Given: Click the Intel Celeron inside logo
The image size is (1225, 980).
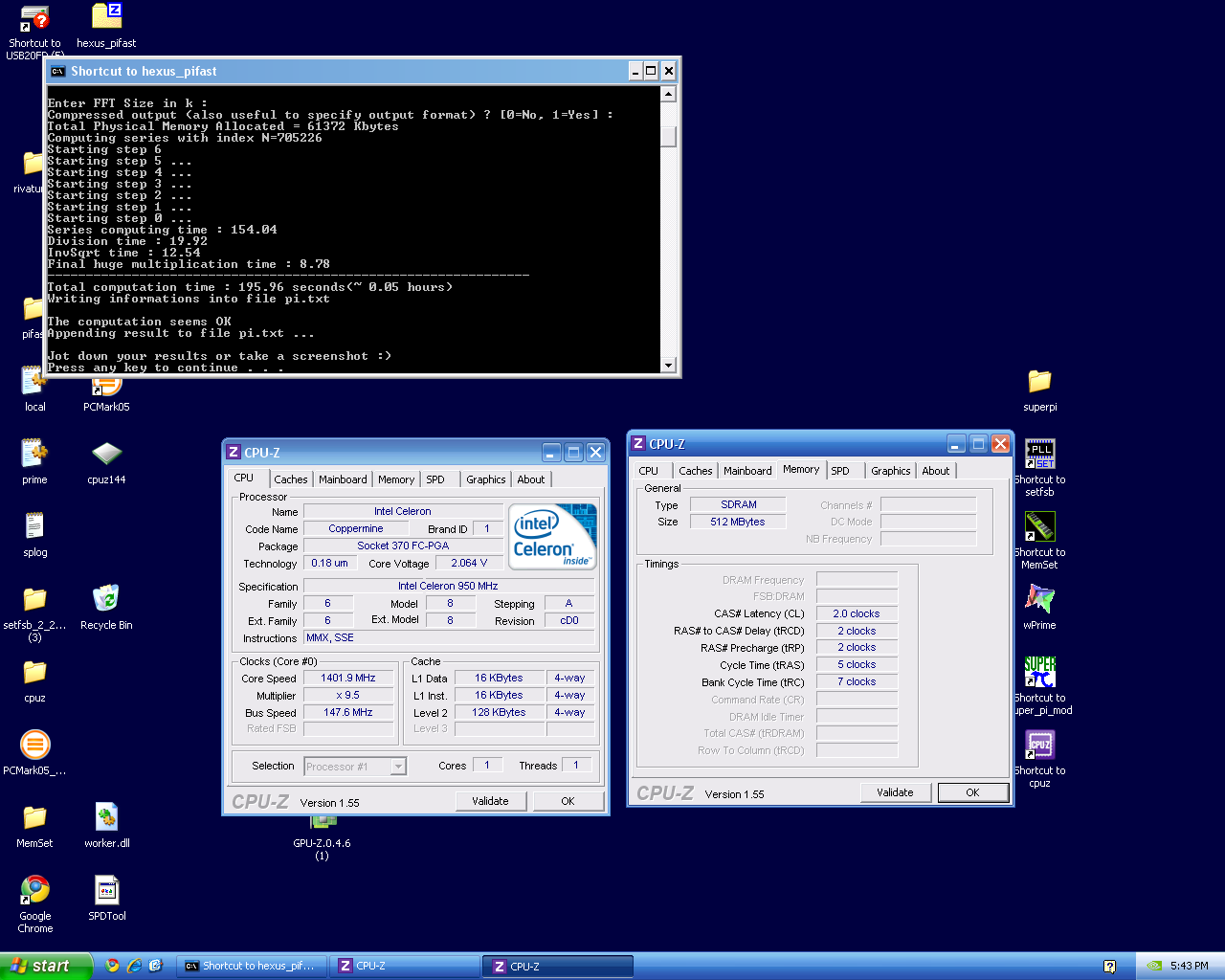Looking at the screenshot, I should (x=553, y=535).
